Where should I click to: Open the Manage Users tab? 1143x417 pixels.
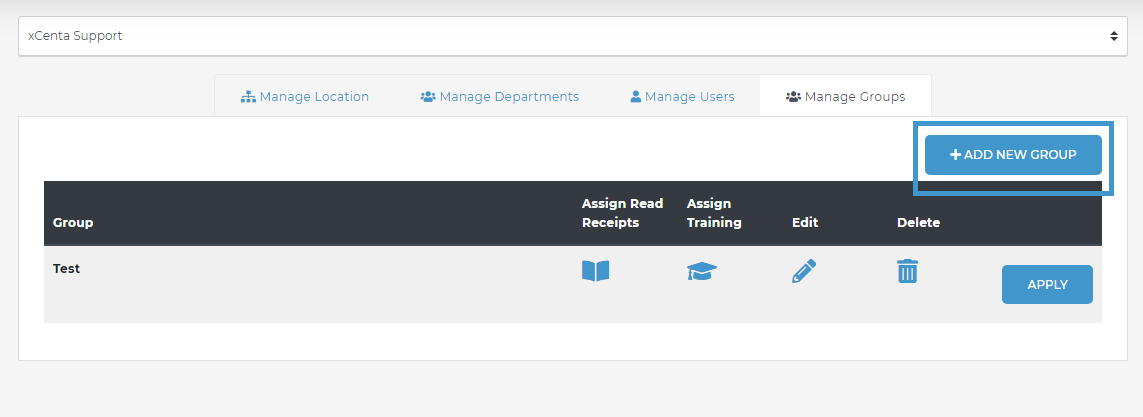[682, 96]
